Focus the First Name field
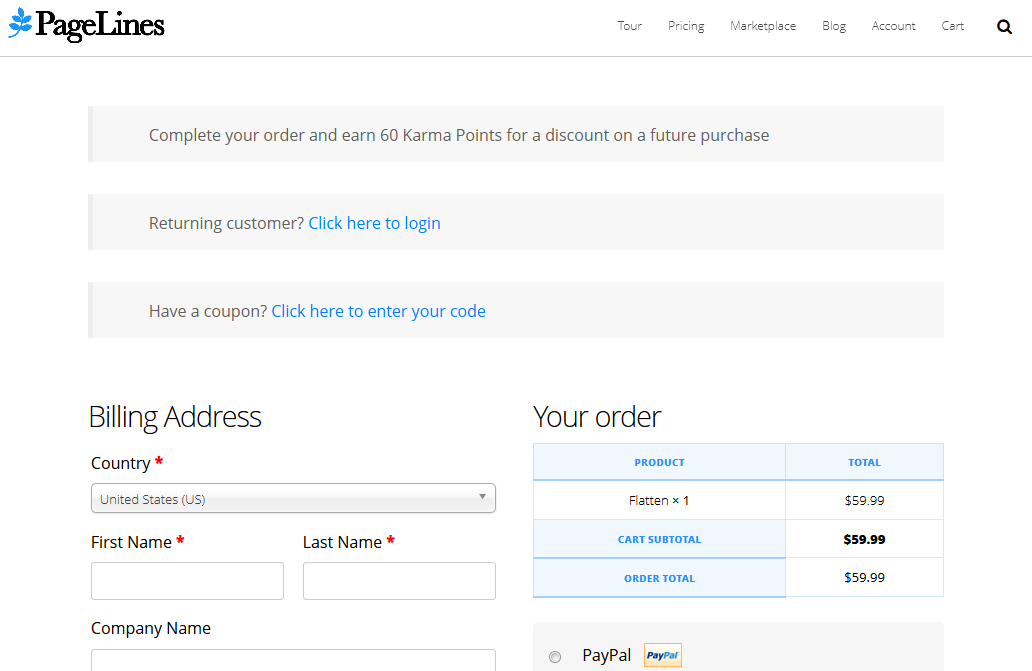Screen dimensions: 1032x671 [x=187, y=581]
